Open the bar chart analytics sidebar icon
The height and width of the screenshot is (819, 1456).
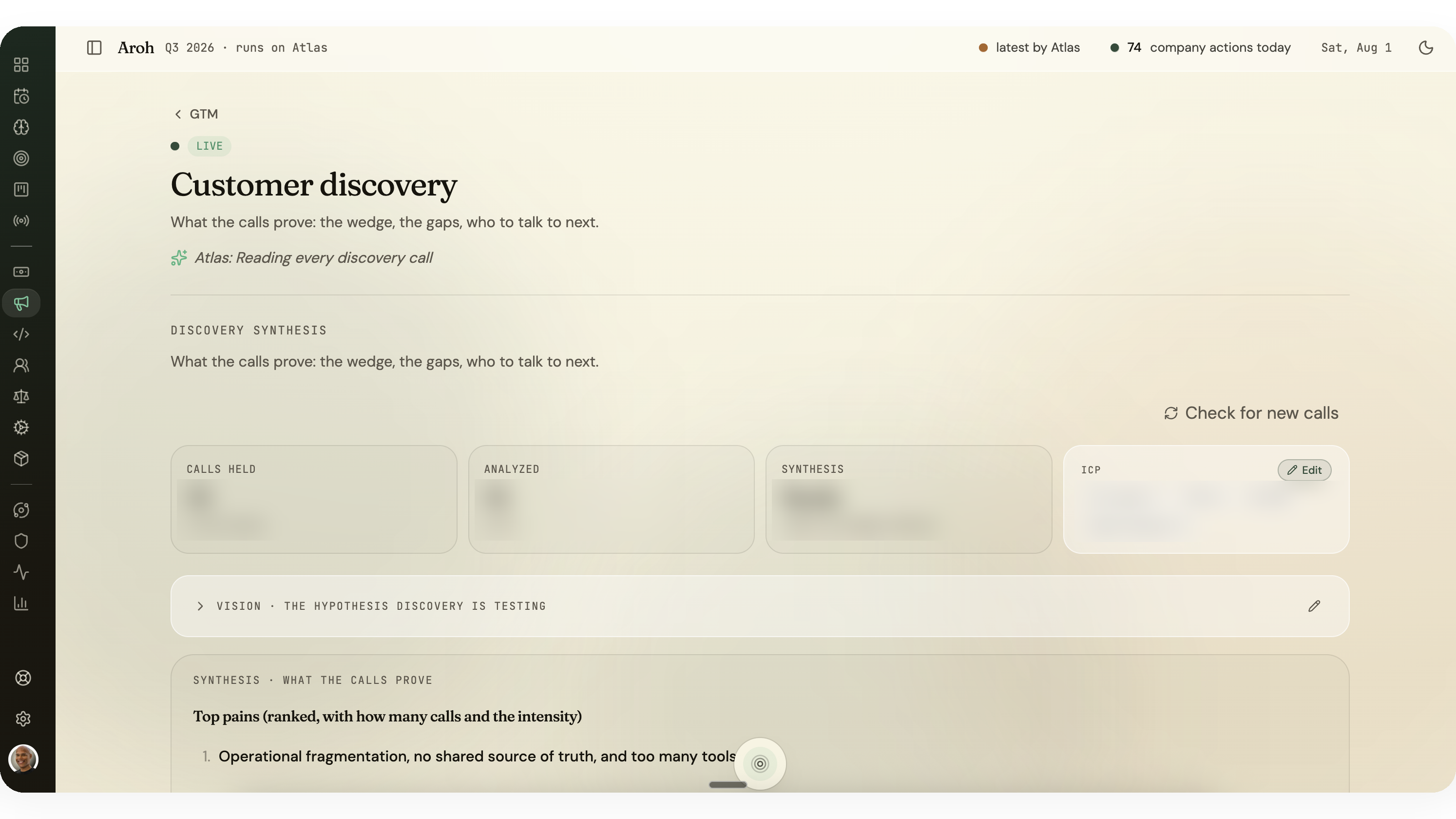(x=21, y=603)
